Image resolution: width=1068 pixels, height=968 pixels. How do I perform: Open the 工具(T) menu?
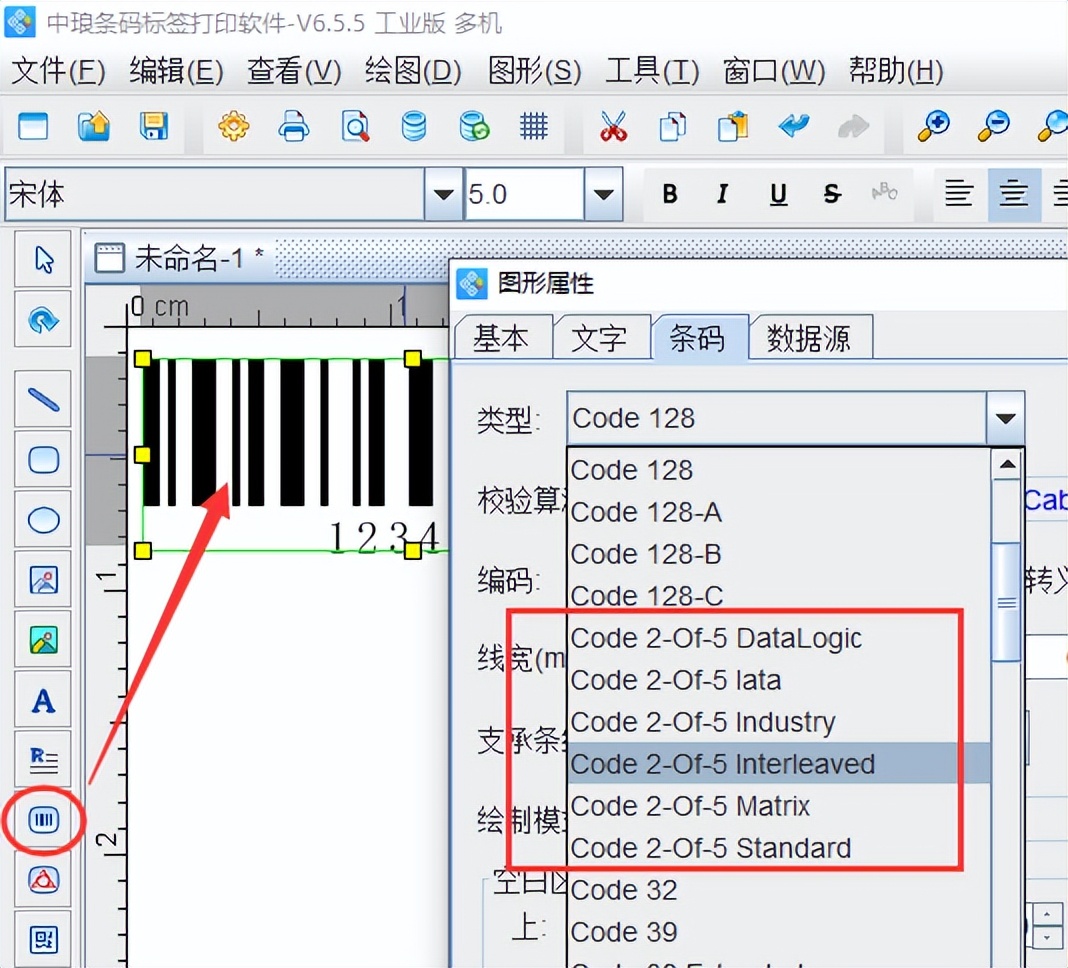point(649,71)
